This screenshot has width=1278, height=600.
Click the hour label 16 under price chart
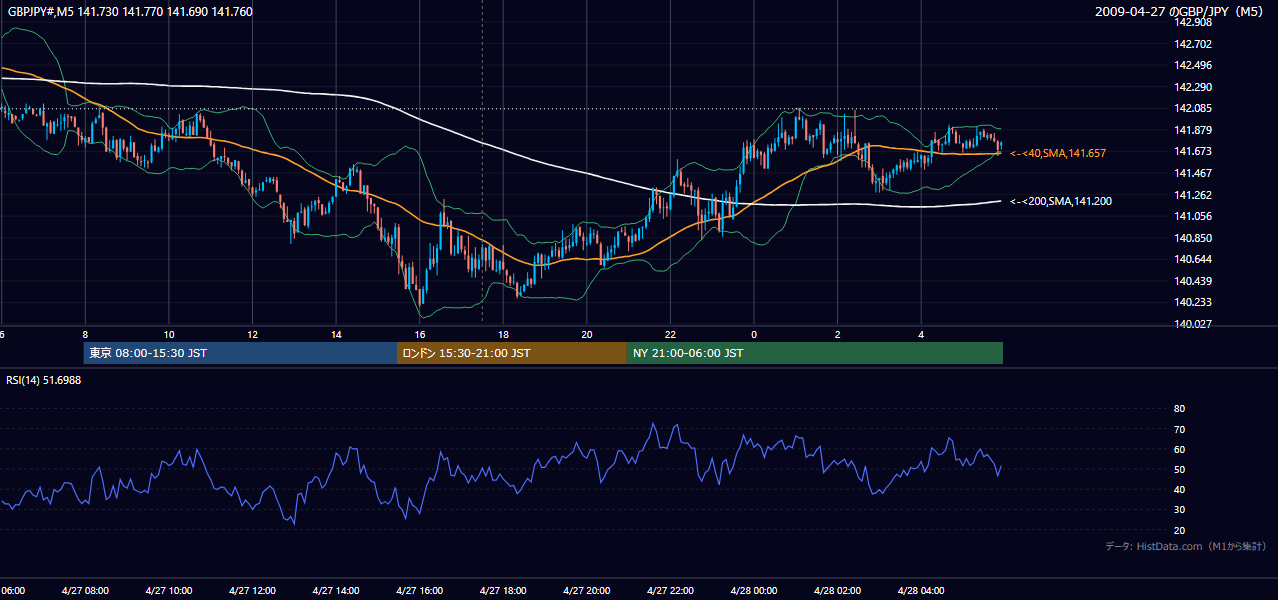point(420,334)
